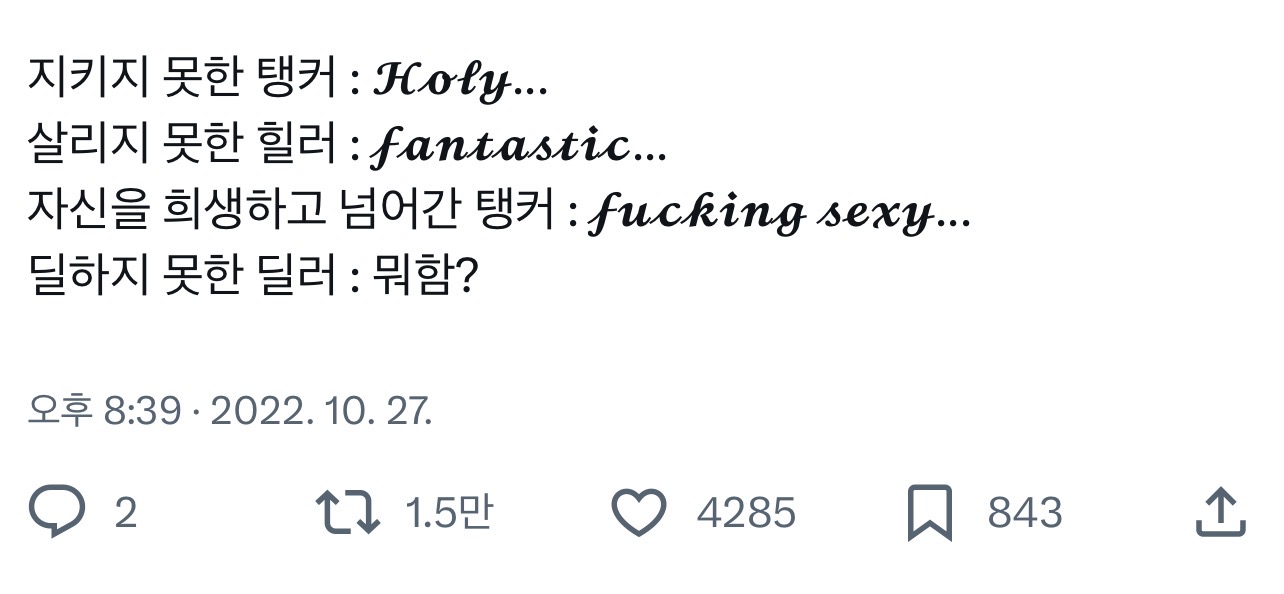Viewport: 1284px width, 594px height.
Task: Retweet this post using the arrows icon
Action: click(x=347, y=513)
